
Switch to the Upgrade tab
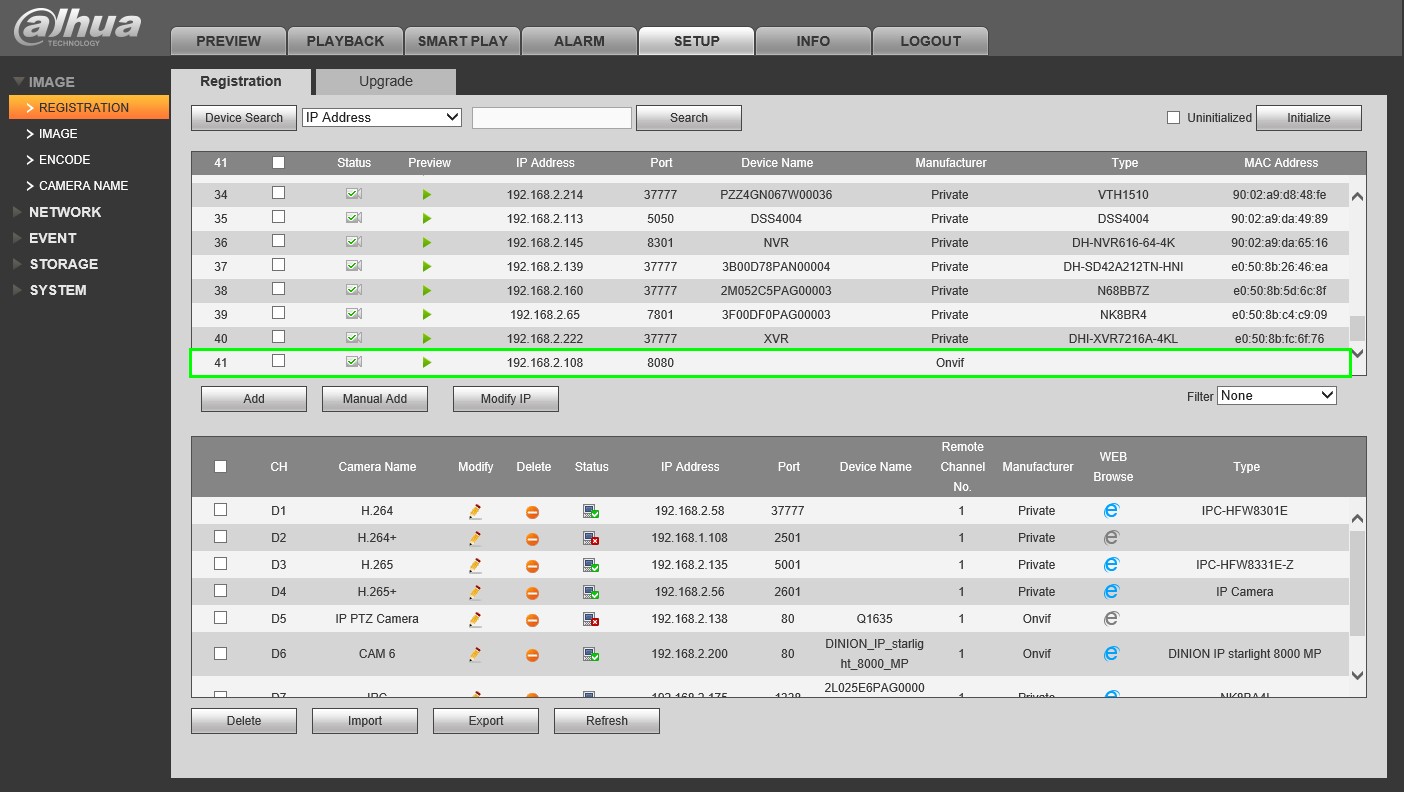(386, 82)
